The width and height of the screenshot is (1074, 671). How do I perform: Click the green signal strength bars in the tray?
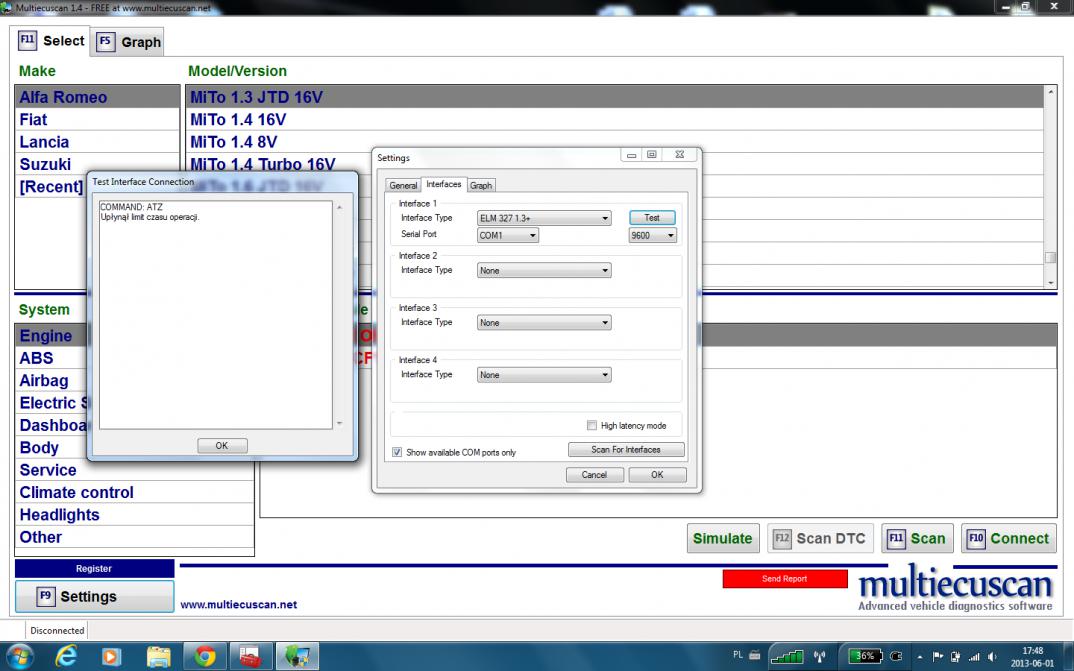click(x=786, y=656)
